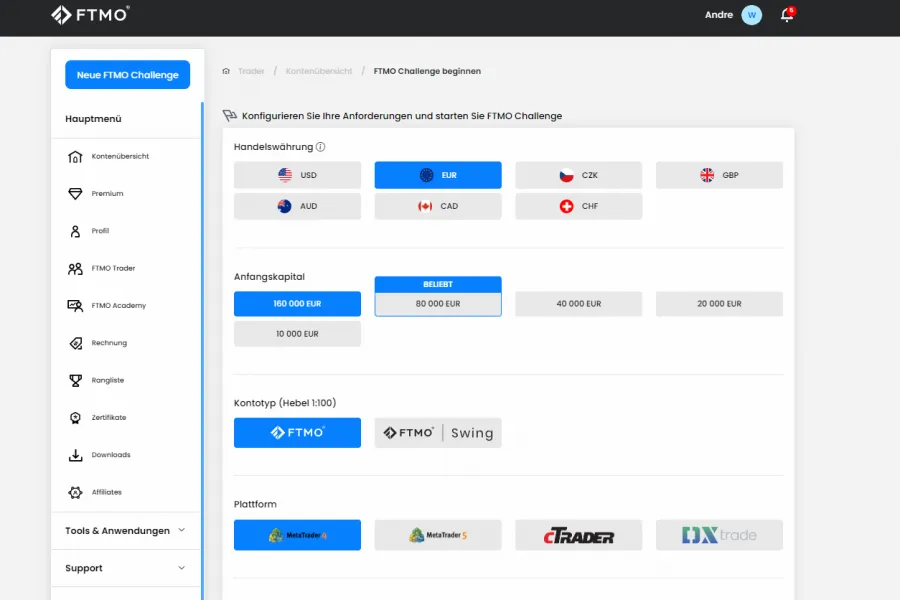Click the Premium diamond icon

click(75, 194)
